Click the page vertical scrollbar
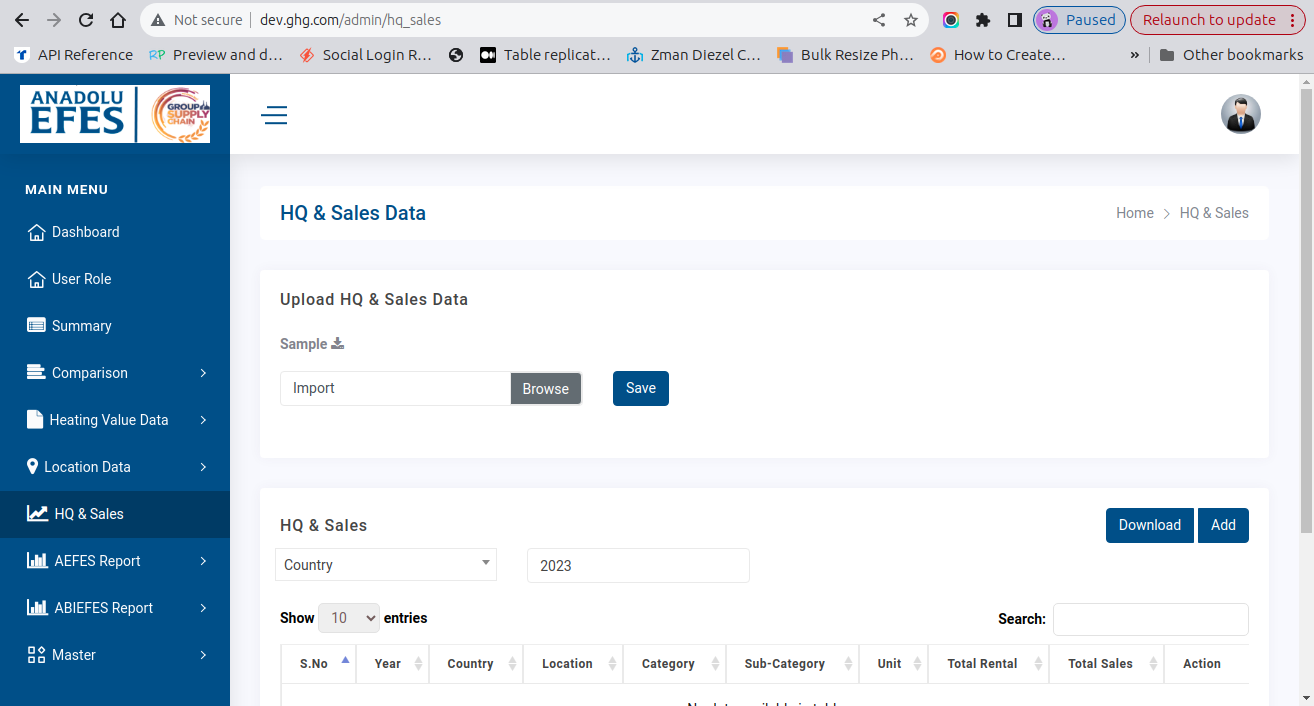This screenshot has width=1314, height=706. [x=1305, y=300]
